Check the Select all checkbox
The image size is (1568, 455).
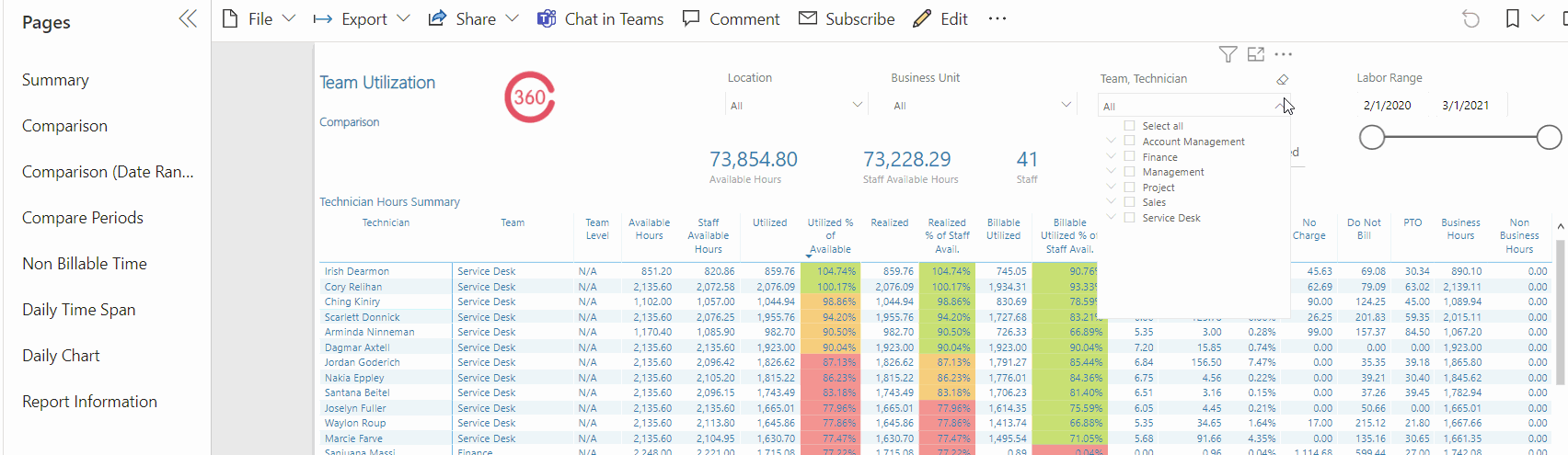coord(1129,126)
